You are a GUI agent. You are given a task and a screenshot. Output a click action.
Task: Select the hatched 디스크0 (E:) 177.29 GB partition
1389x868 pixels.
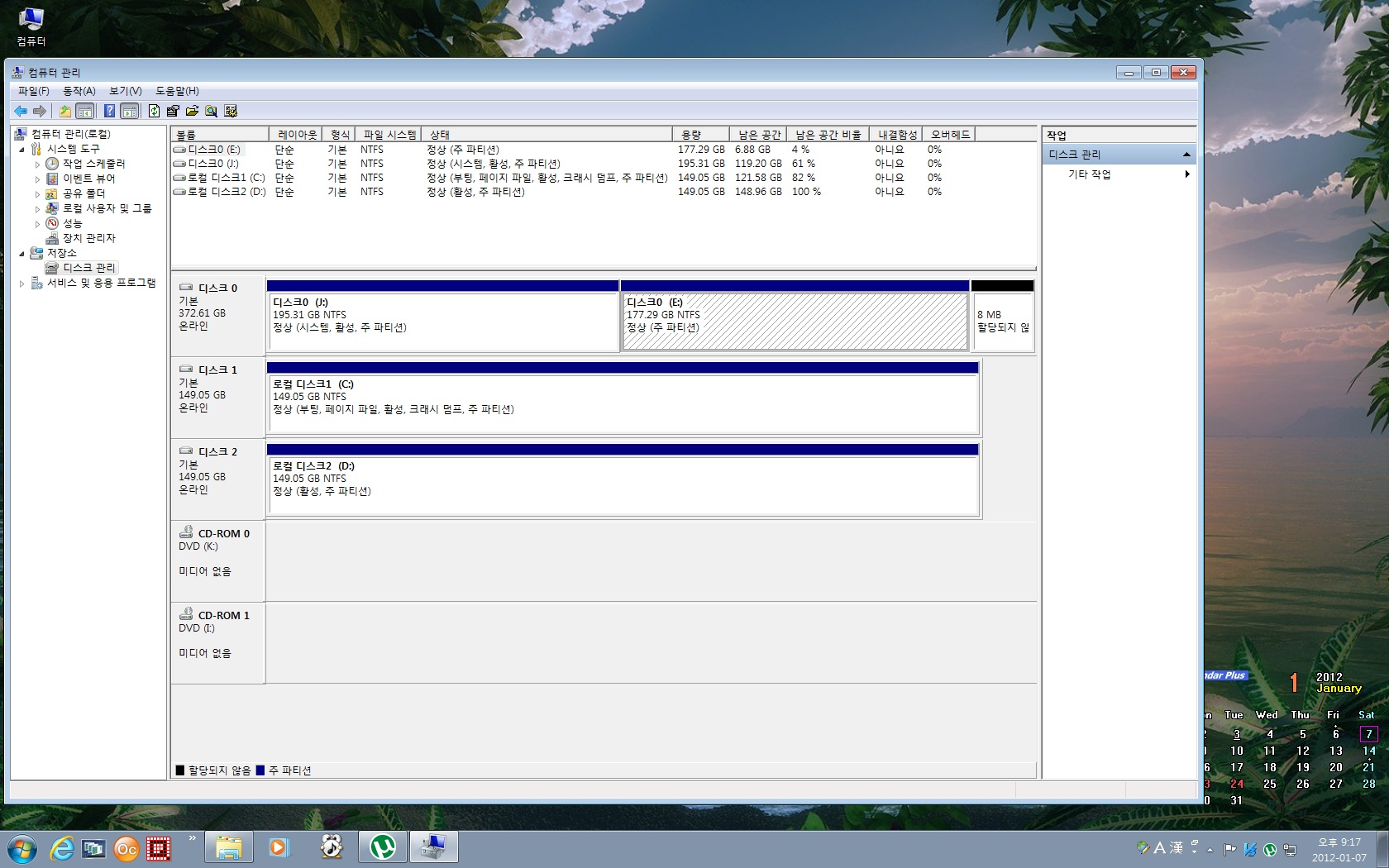pyautogui.click(x=795, y=316)
